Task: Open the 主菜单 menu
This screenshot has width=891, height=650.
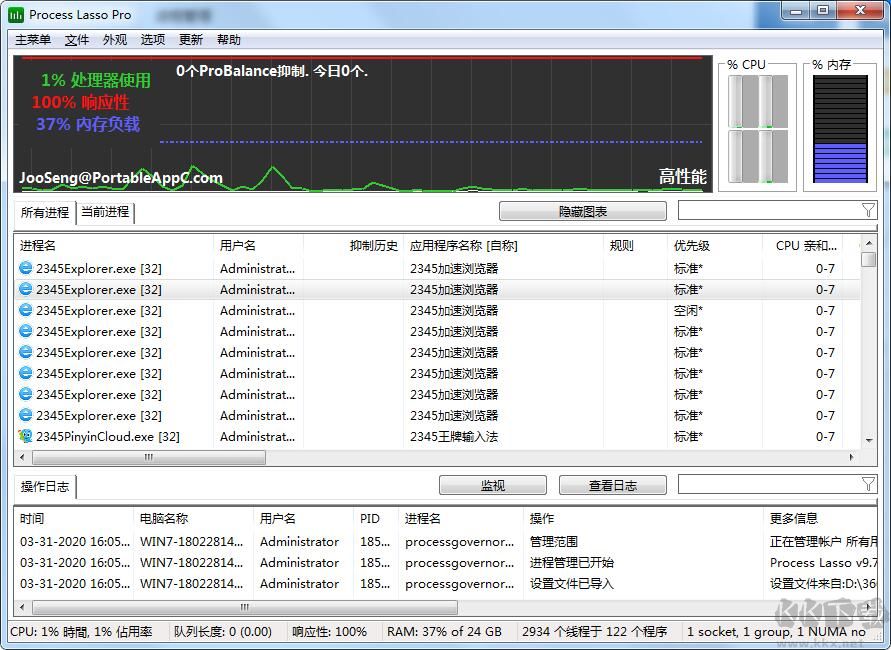Action: tap(33, 39)
